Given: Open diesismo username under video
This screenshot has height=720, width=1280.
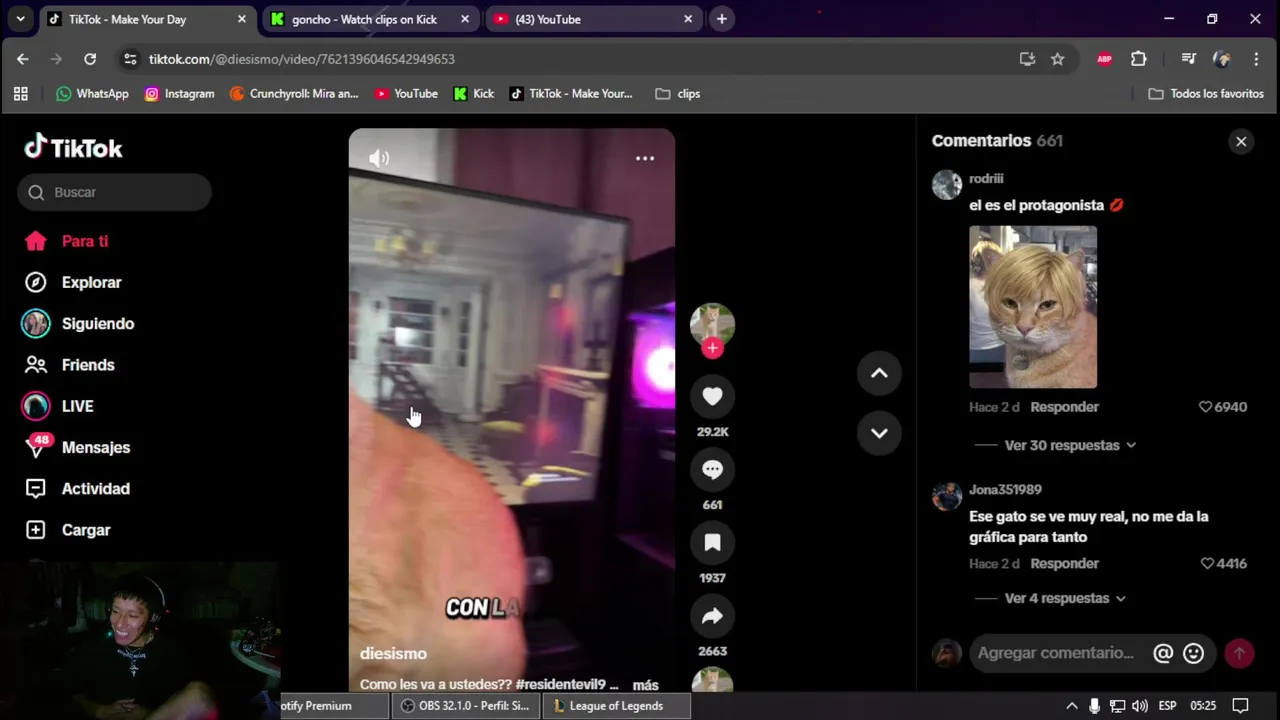Looking at the screenshot, I should click(x=393, y=653).
